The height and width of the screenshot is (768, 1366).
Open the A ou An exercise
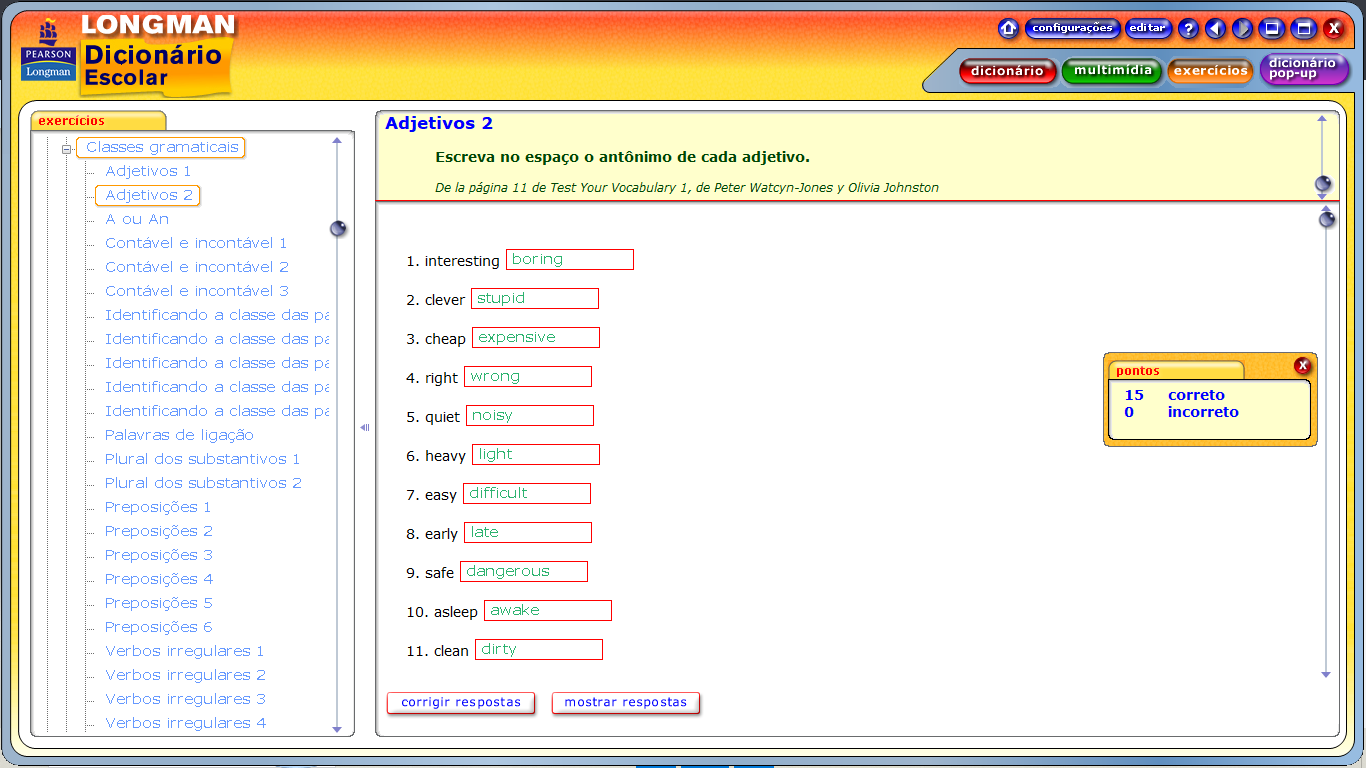(x=137, y=219)
